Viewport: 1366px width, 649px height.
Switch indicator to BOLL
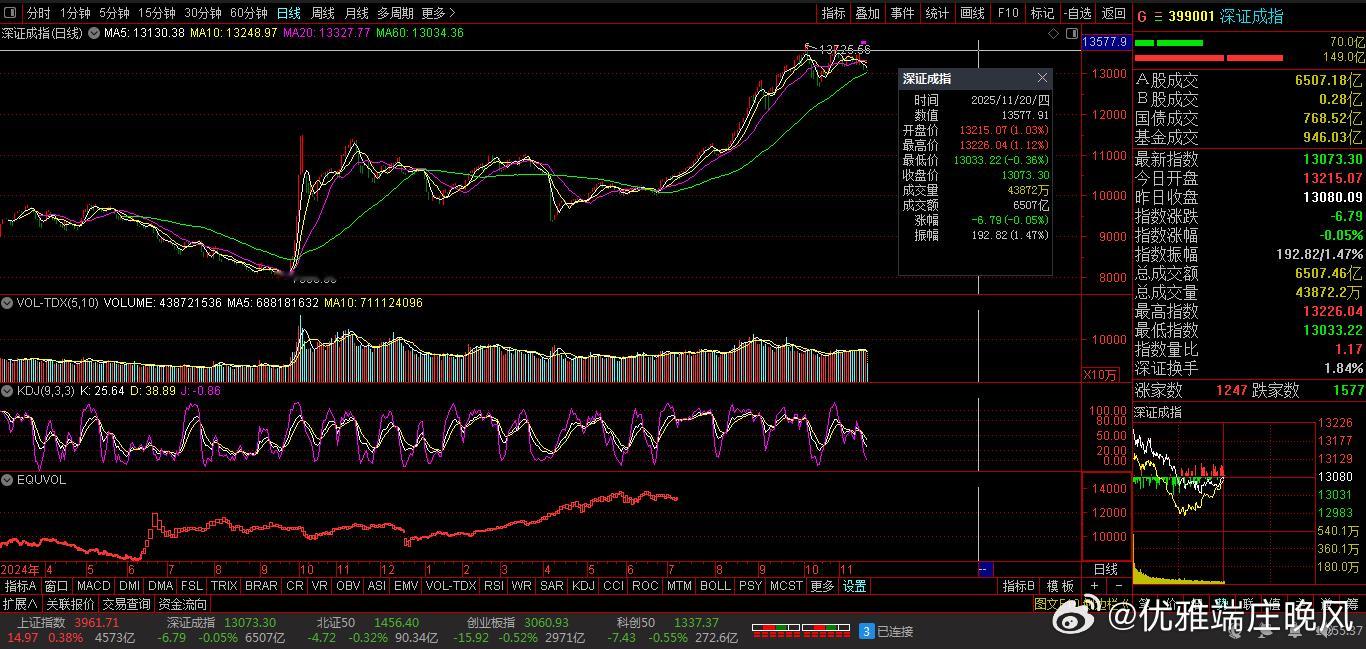point(715,586)
